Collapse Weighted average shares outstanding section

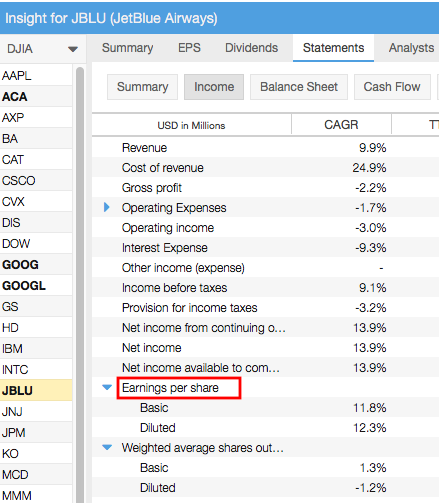coord(107,447)
